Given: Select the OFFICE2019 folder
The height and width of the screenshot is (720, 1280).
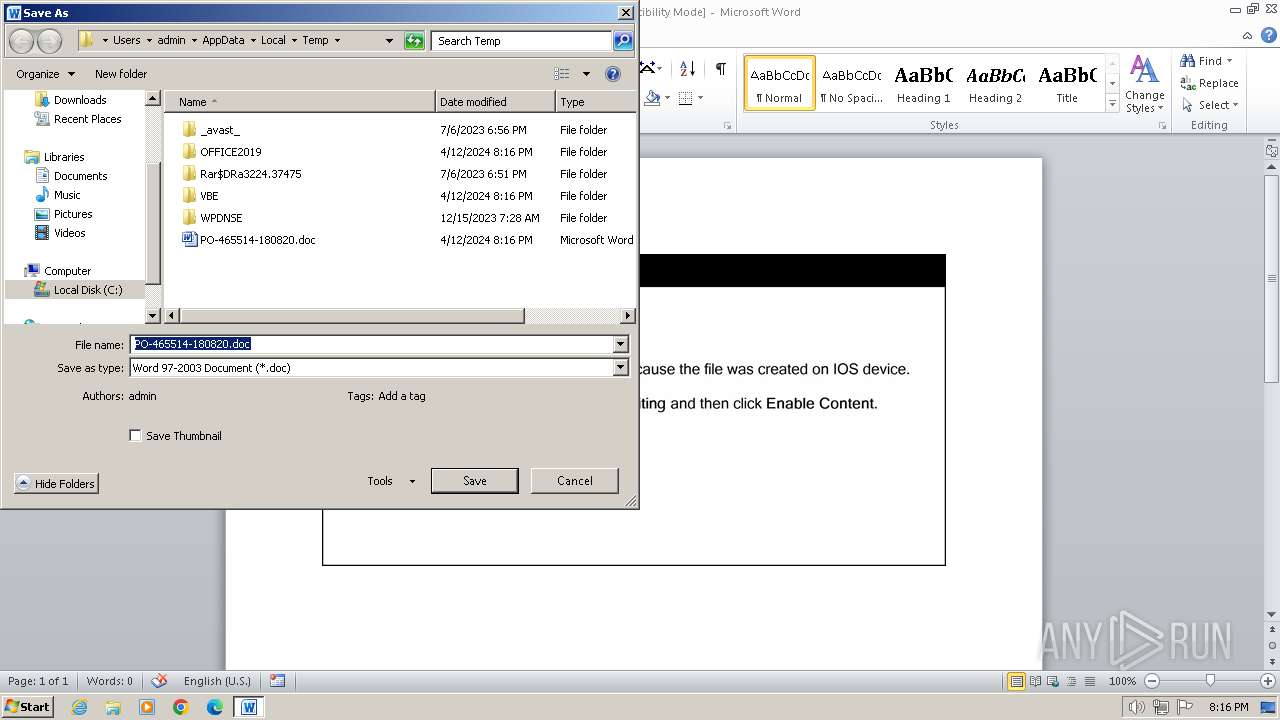Looking at the screenshot, I should click(230, 152).
